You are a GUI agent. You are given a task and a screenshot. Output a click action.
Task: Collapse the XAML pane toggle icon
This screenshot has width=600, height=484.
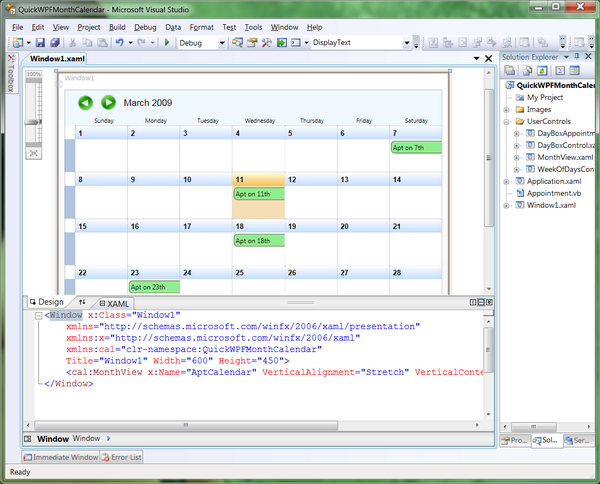(x=489, y=302)
